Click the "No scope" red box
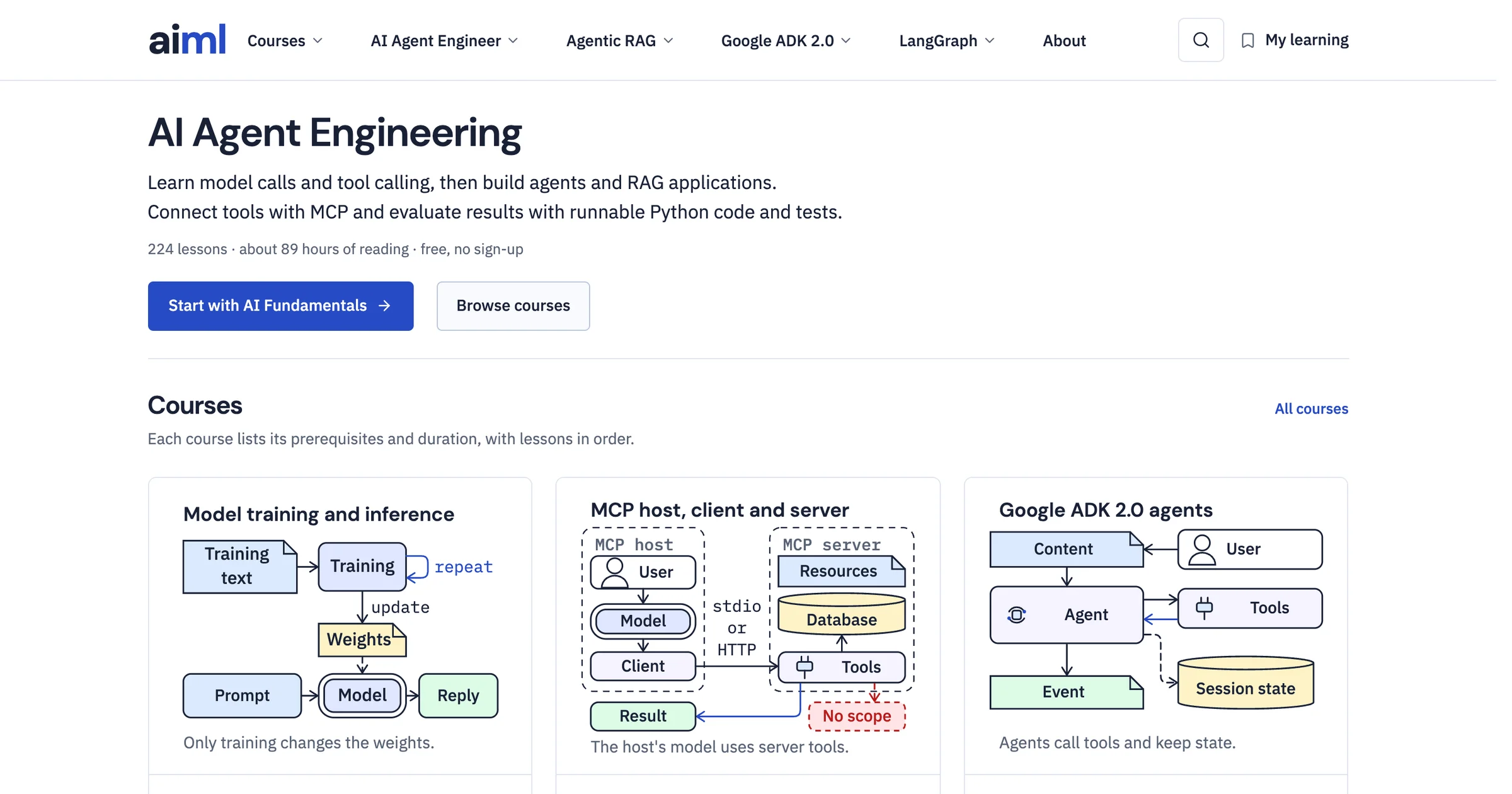 tap(857, 716)
